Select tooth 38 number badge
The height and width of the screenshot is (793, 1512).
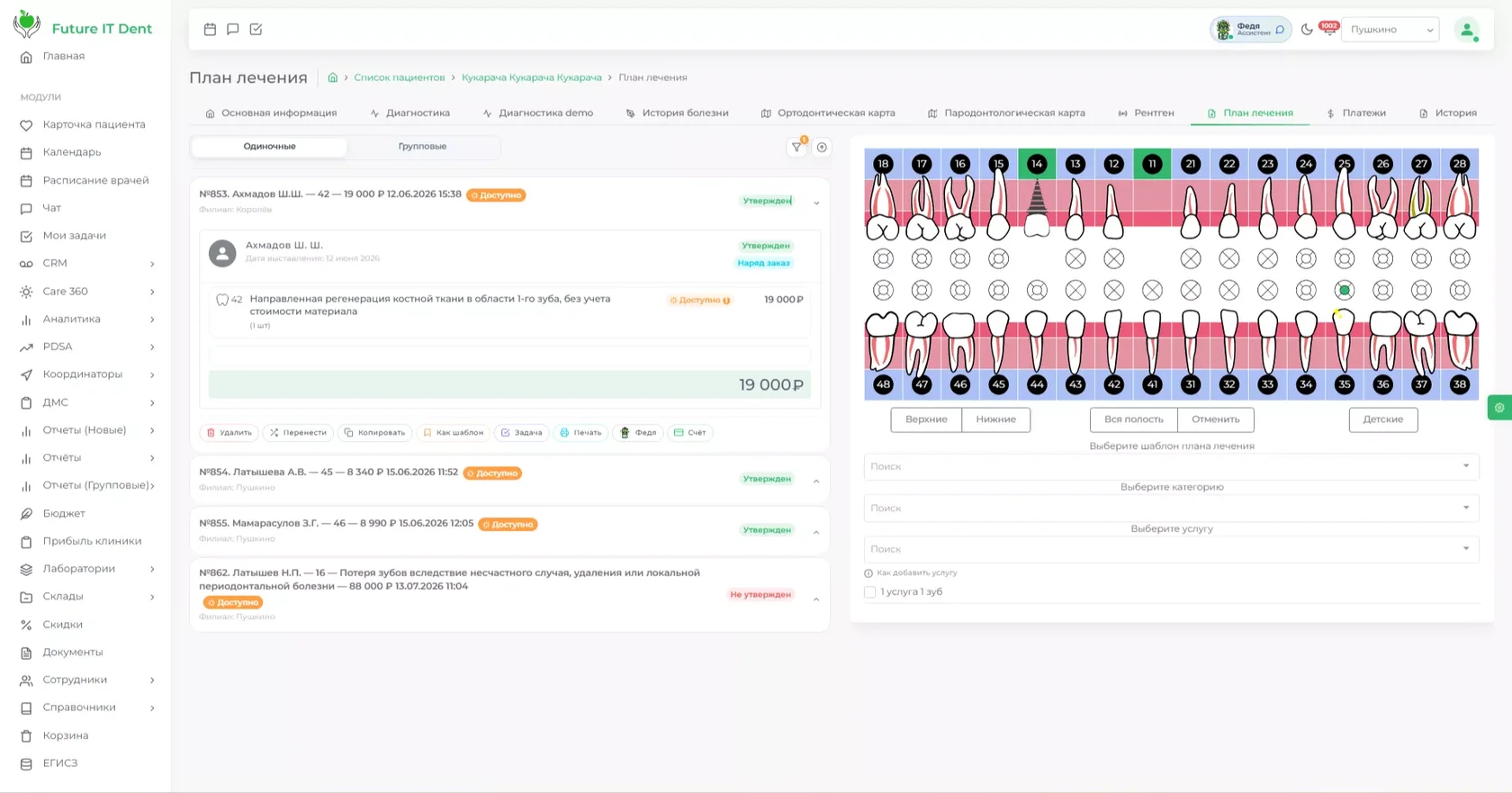click(1460, 384)
